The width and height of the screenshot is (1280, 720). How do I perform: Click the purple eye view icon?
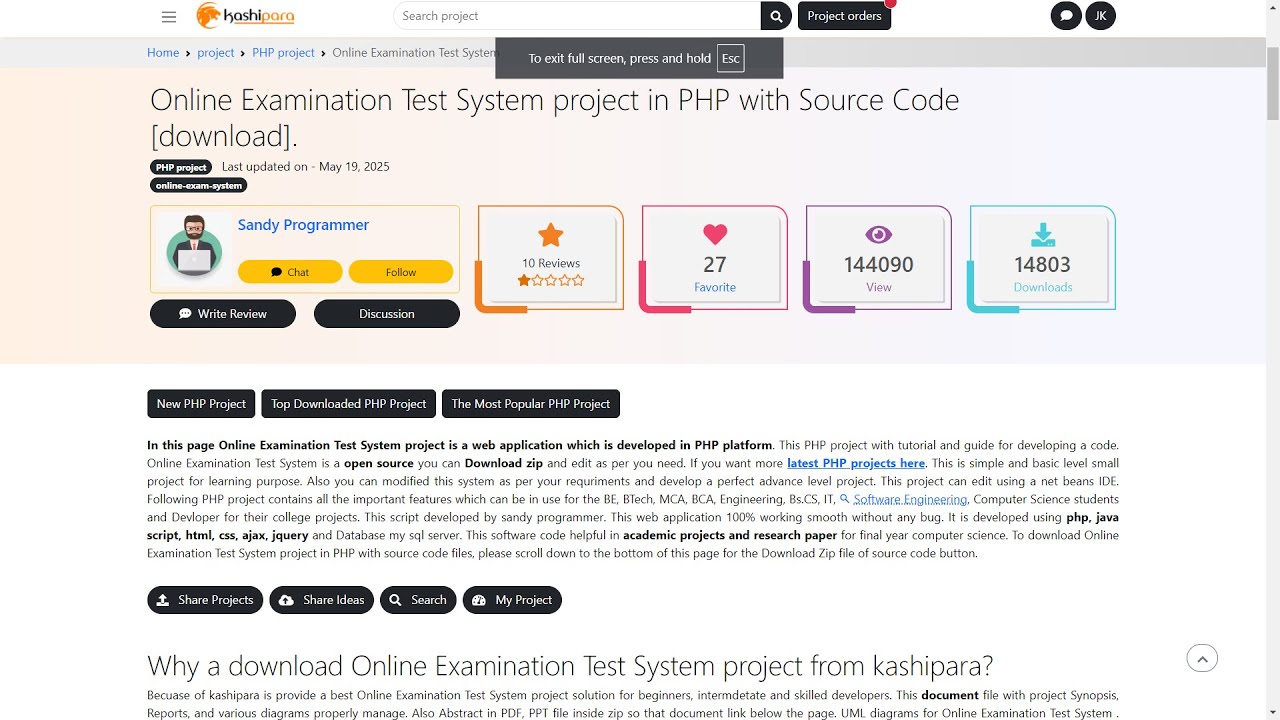point(878,235)
